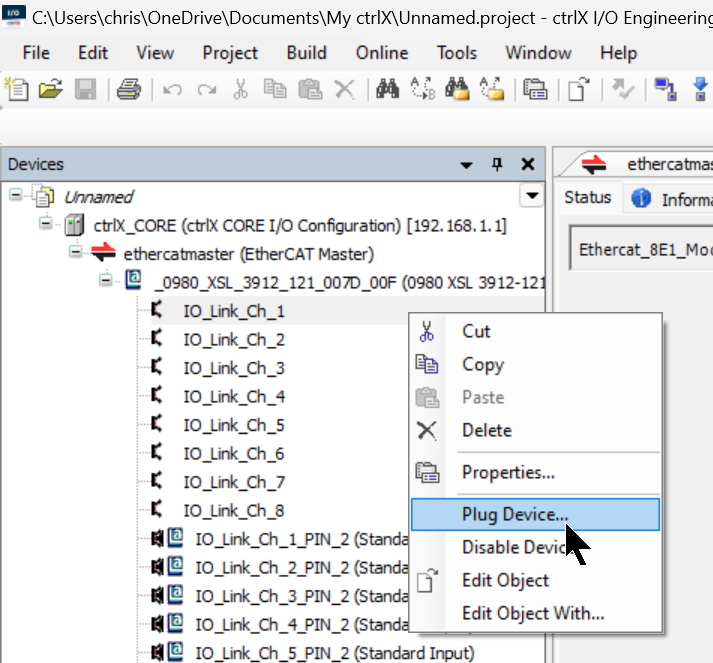Click the Redo arrow icon
Image resolution: width=713 pixels, height=663 pixels.
pos(207,90)
